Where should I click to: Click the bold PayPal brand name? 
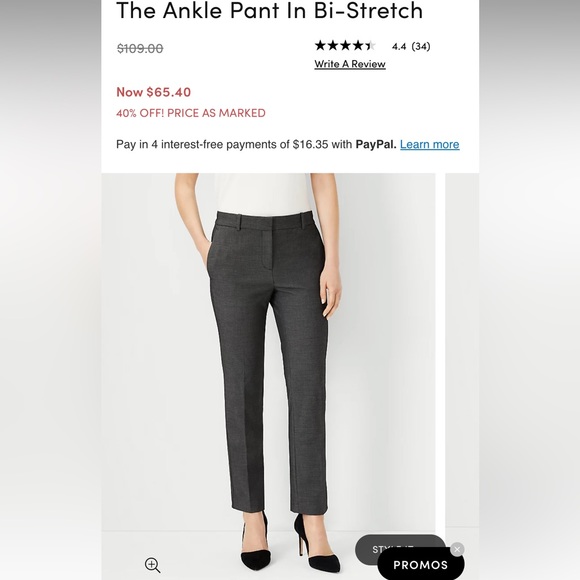(376, 144)
